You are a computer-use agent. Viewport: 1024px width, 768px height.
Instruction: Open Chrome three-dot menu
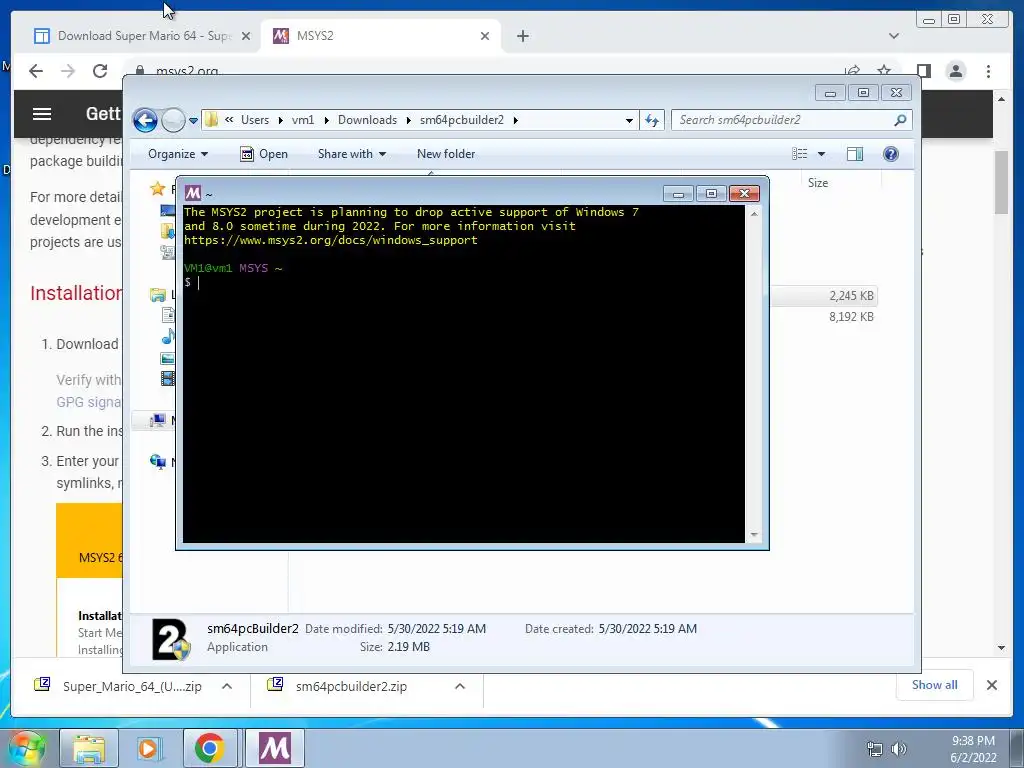point(988,71)
